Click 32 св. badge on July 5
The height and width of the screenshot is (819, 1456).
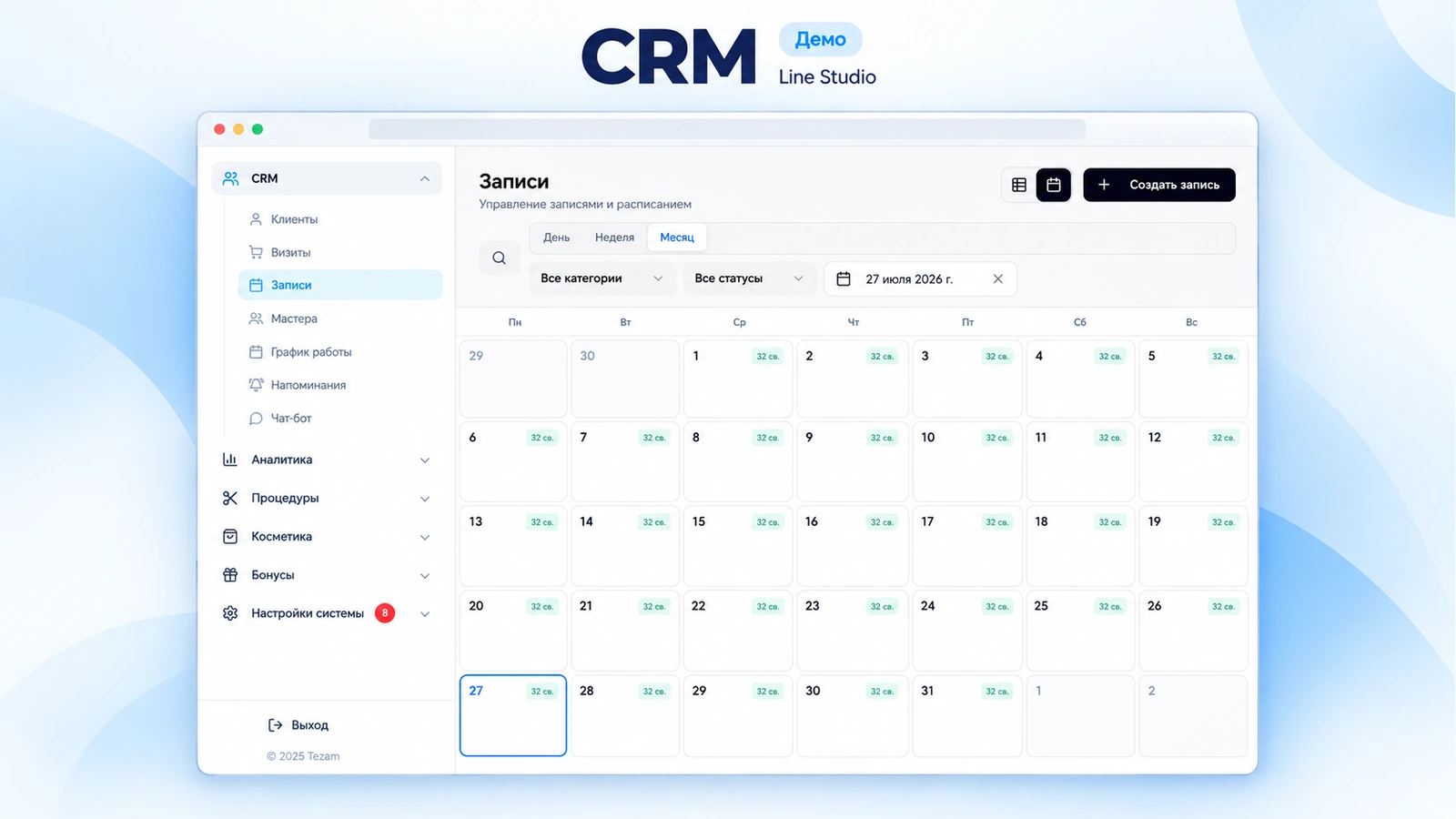(1224, 357)
